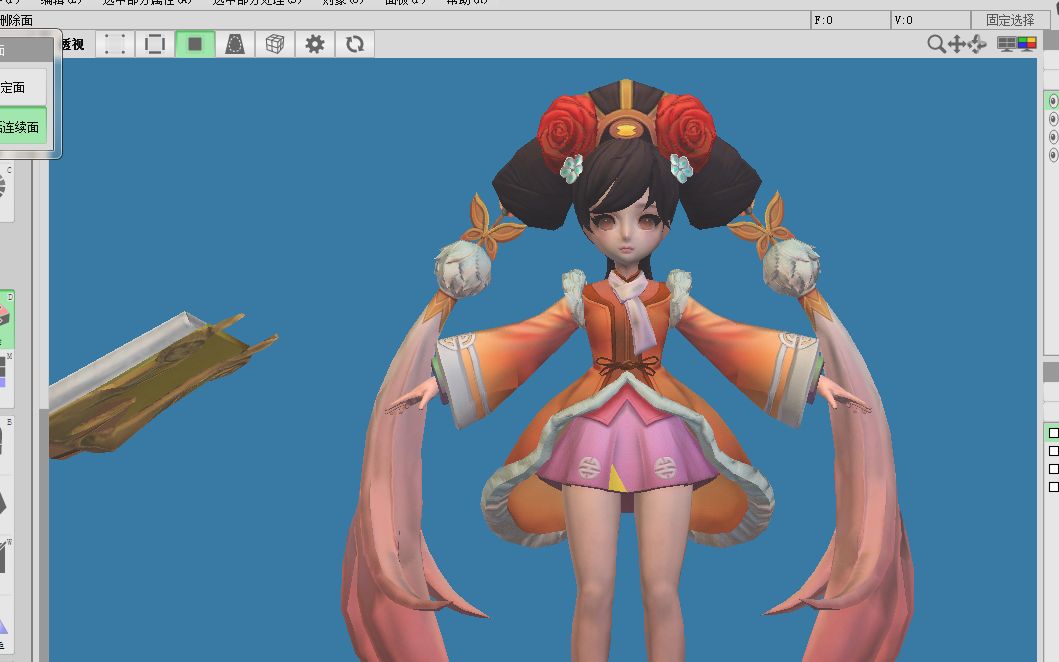This screenshot has height=662, width=1059.
Task: Click the F:0 face count field
Action: 850,20
